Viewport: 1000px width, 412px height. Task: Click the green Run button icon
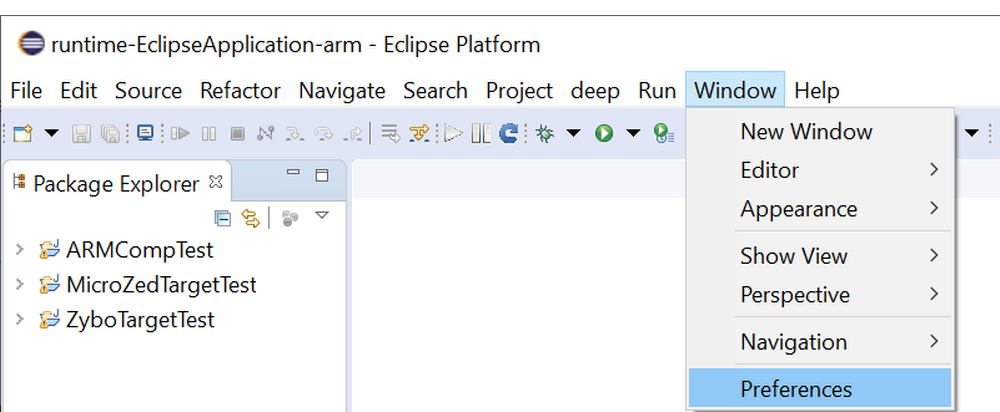point(604,132)
